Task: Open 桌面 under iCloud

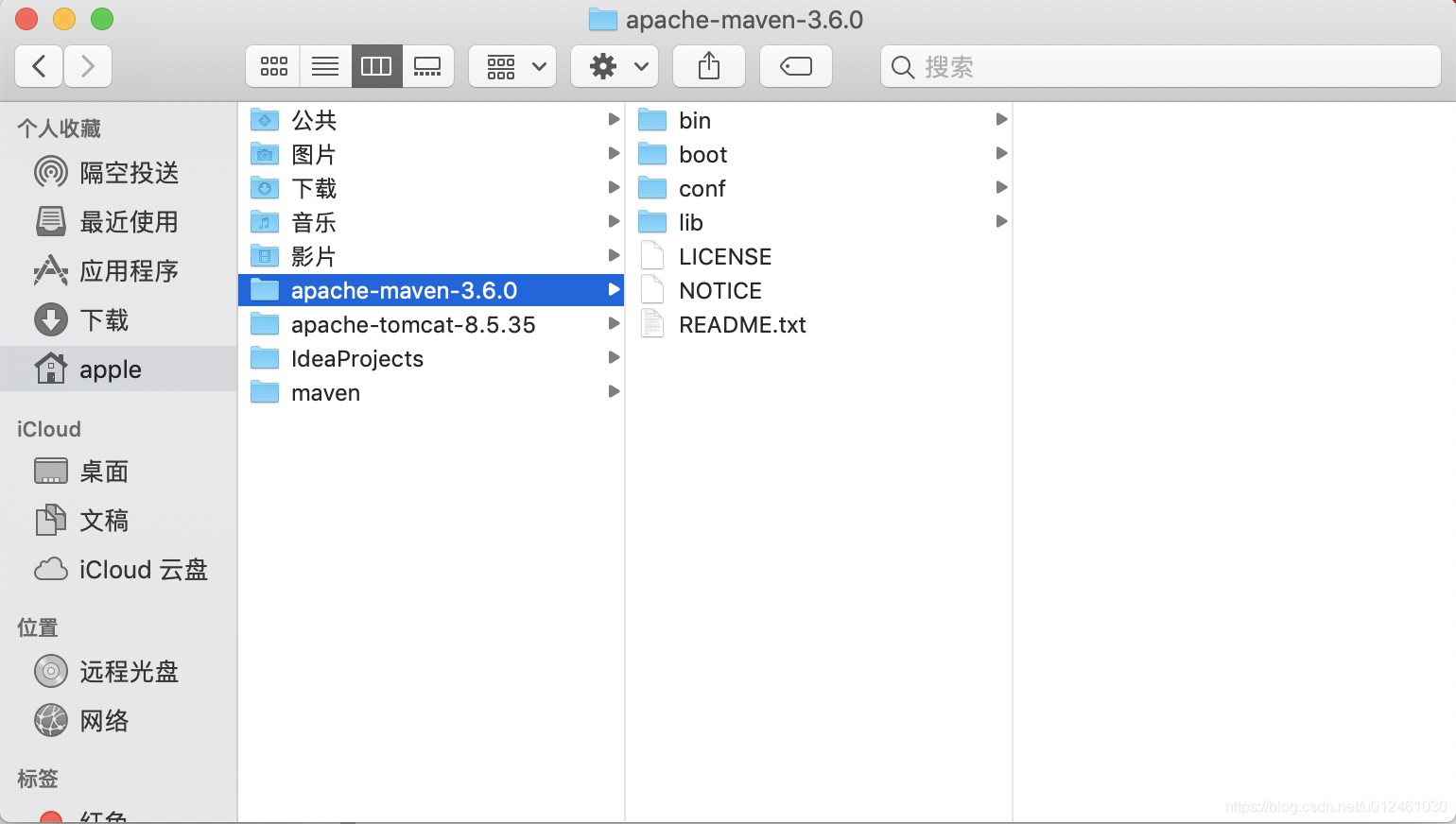Action: tap(118, 472)
